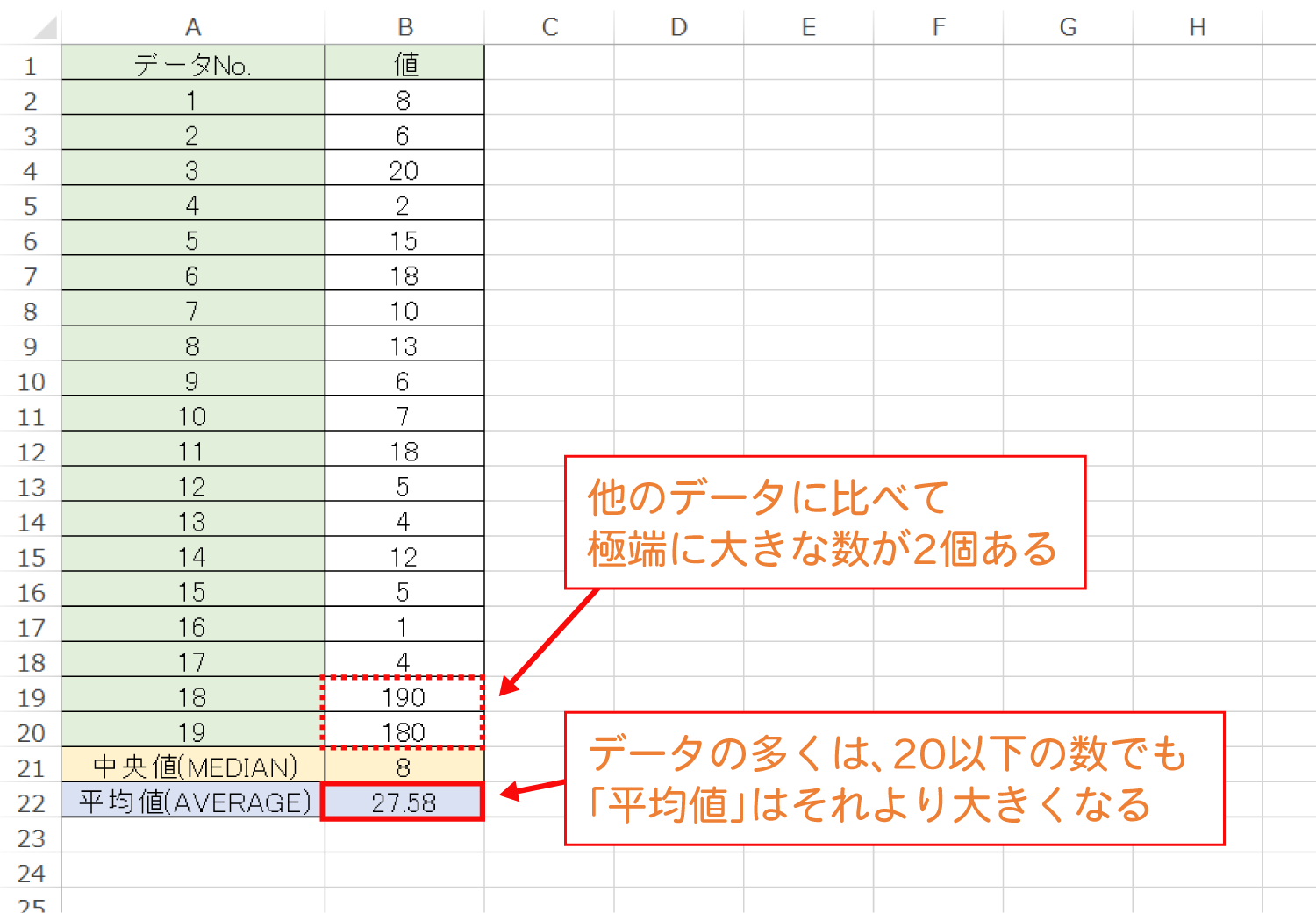The width and height of the screenshot is (1316, 913).
Task: Select value cell containing 1
Action: coord(404,624)
